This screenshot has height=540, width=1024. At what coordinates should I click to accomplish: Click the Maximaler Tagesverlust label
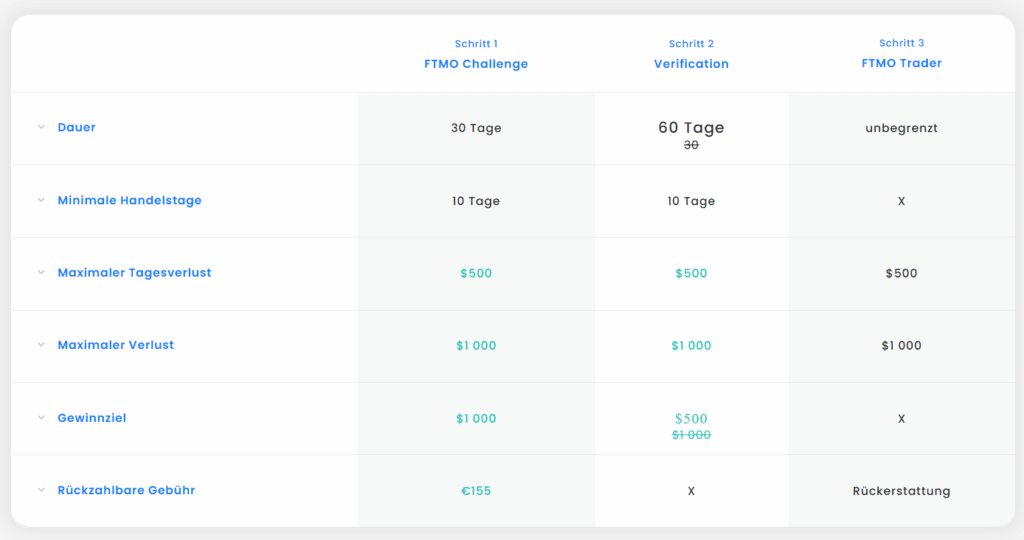[135, 272]
